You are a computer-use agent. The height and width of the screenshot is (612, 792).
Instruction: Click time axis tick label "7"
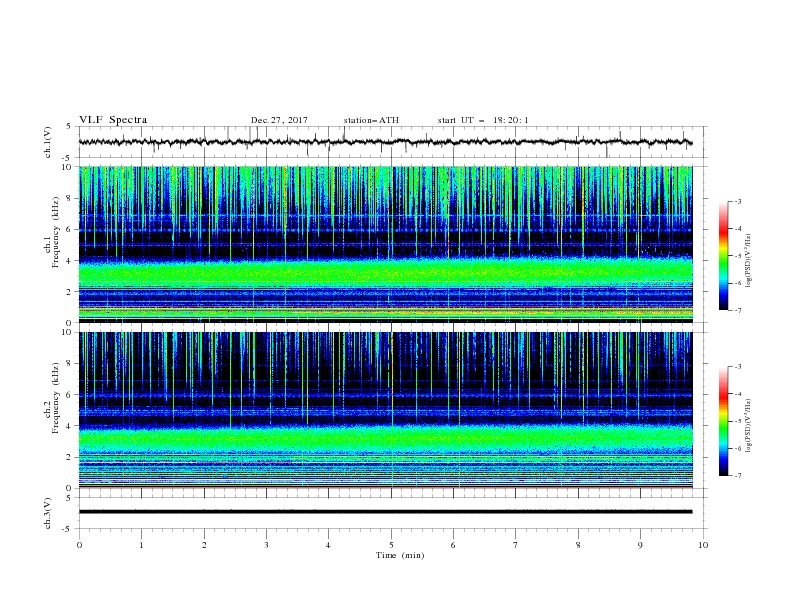point(516,545)
